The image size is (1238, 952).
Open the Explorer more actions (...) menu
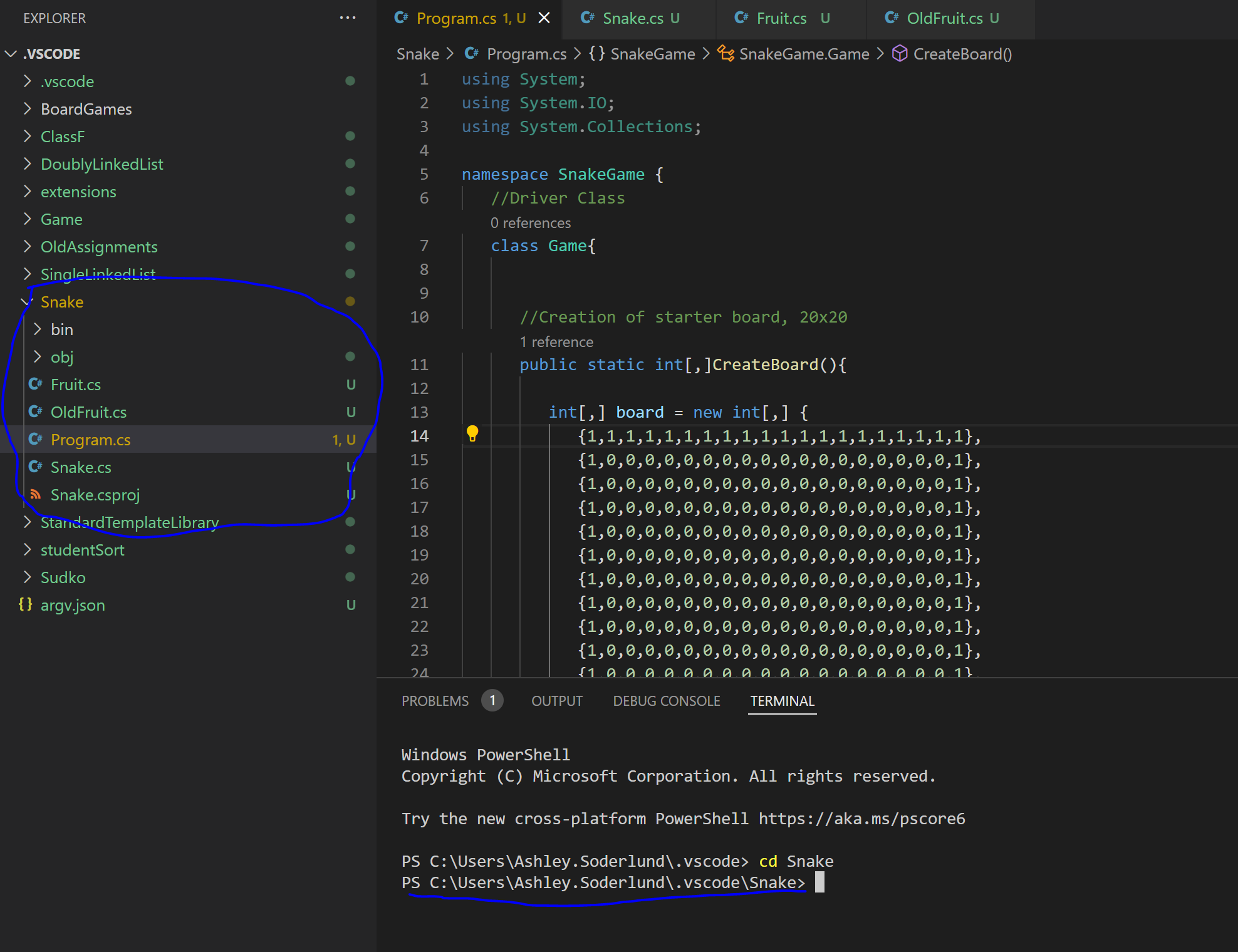point(348,18)
